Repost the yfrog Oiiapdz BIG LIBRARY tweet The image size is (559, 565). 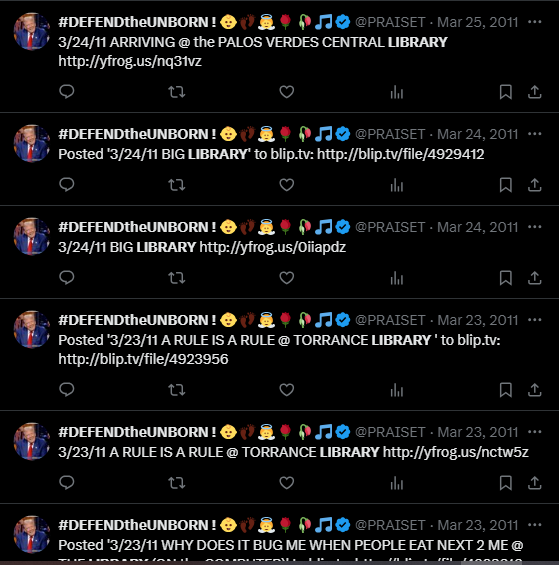[177, 278]
